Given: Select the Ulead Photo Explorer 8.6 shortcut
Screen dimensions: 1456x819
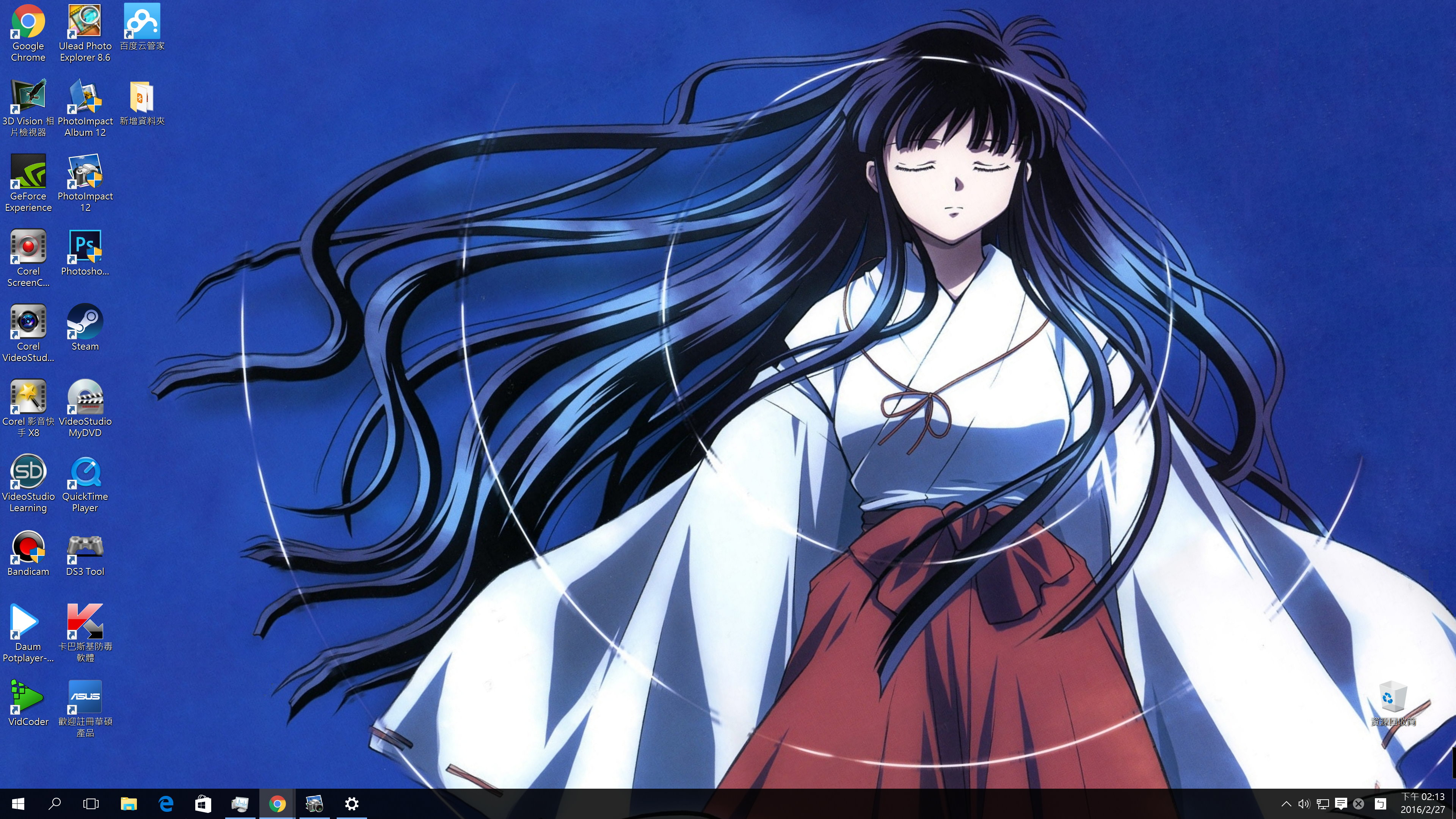Looking at the screenshot, I should [85, 33].
